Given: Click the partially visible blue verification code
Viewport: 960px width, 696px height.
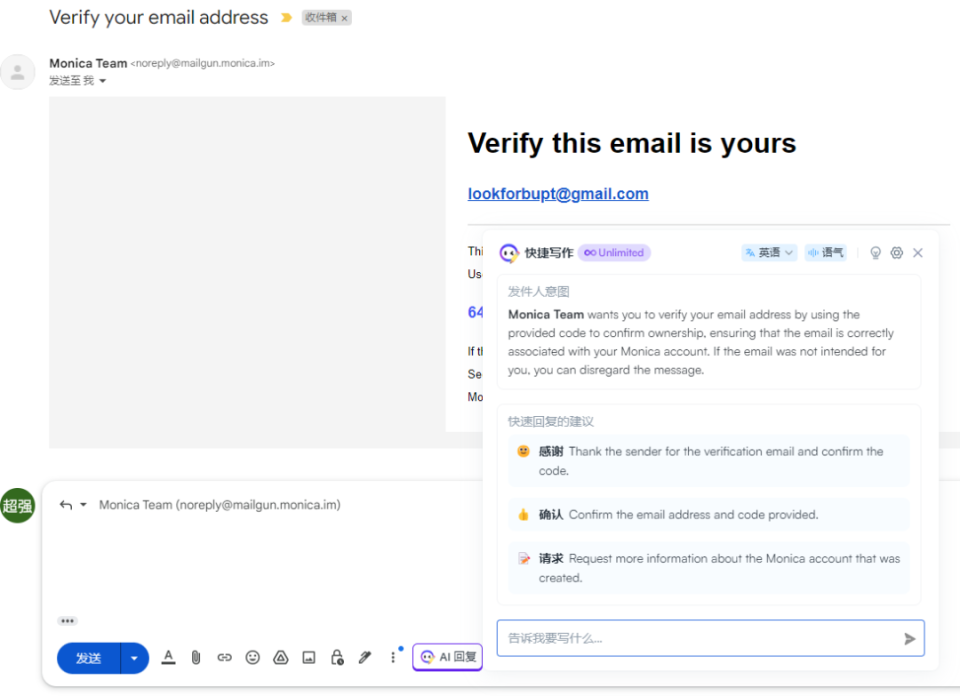Looking at the screenshot, I should pyautogui.click(x=475, y=312).
